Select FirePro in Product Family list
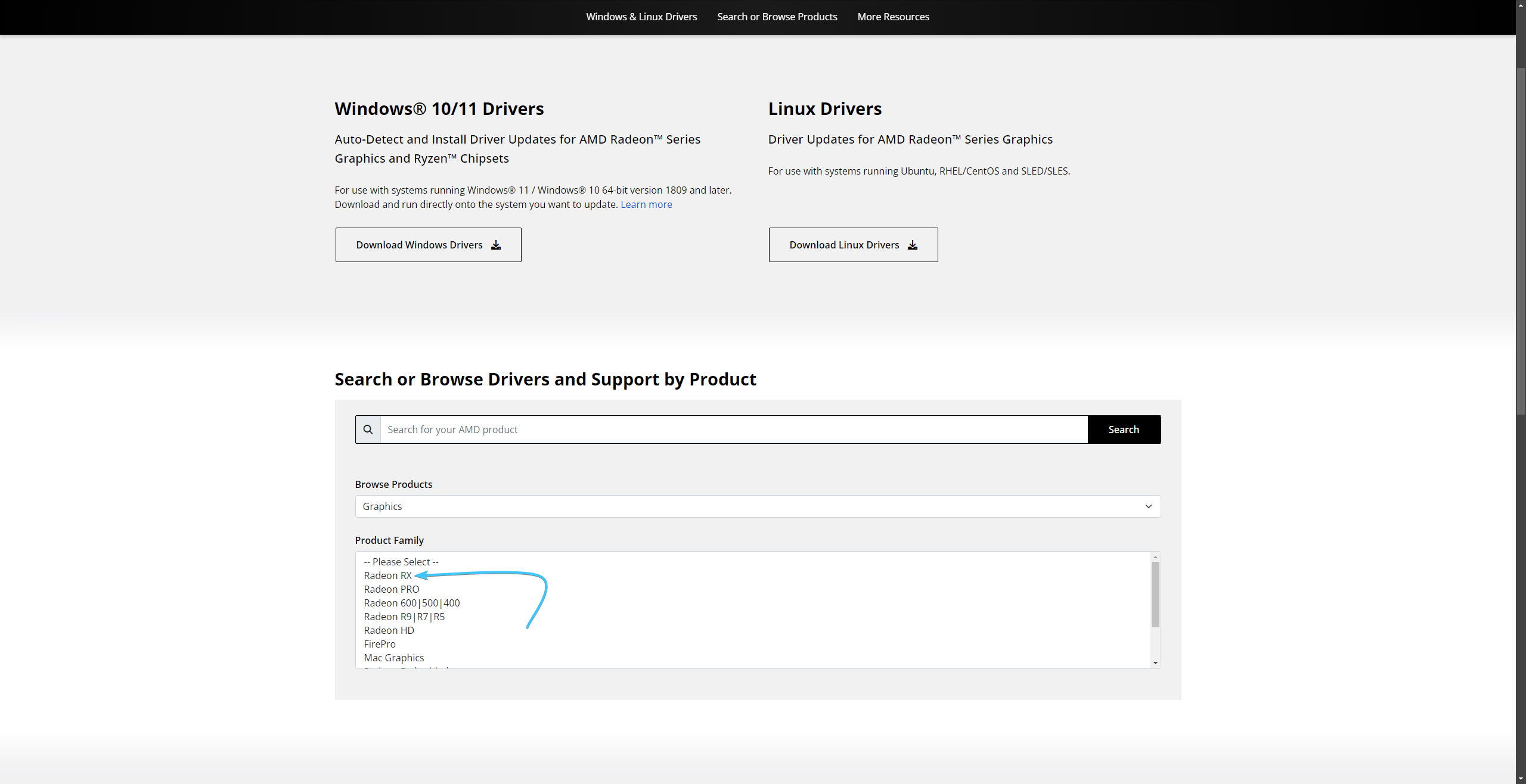 coord(380,644)
